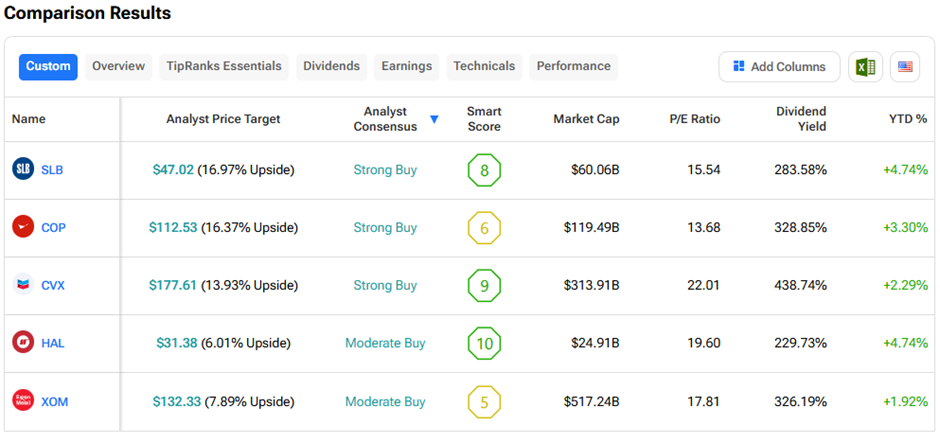Switch to the Overview tab
Viewport: 940px width, 443px height.
click(x=118, y=67)
